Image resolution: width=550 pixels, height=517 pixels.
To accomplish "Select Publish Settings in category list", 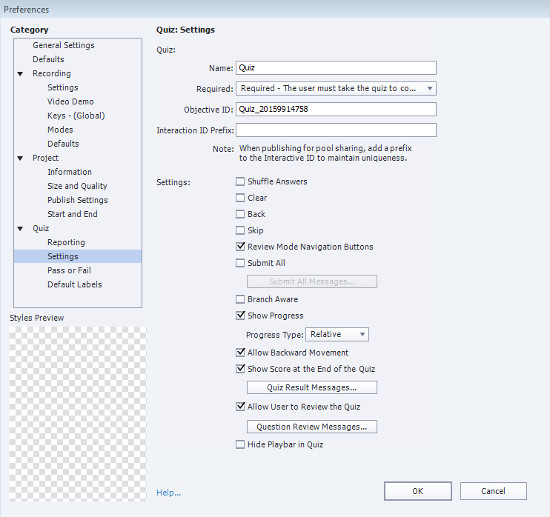I will pyautogui.click(x=78, y=200).
